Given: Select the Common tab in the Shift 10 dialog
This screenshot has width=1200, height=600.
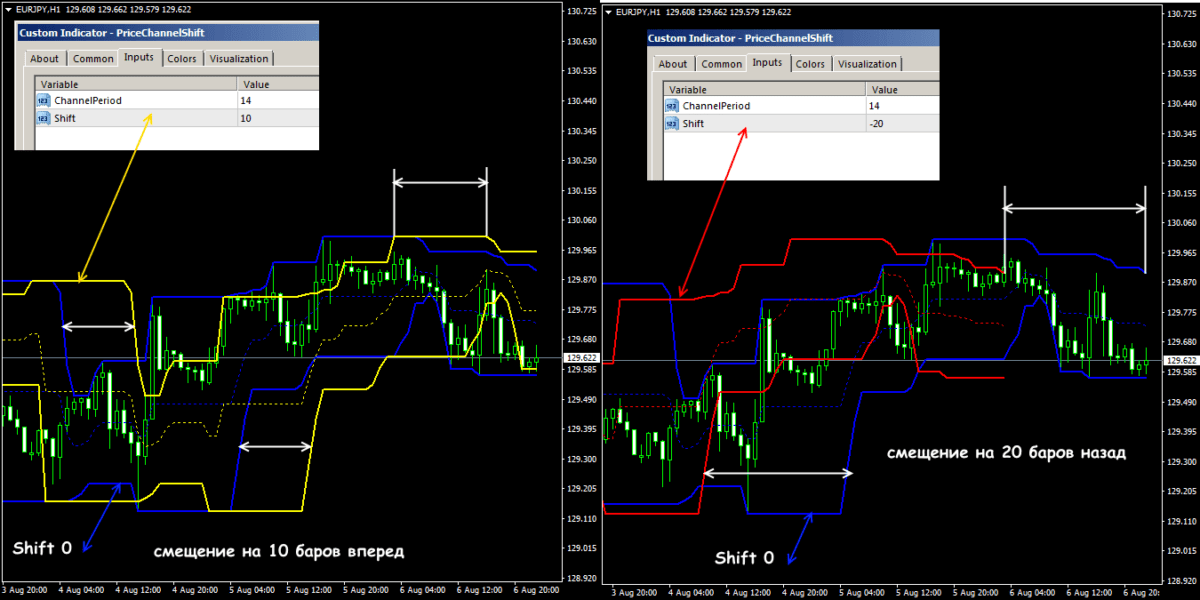Looking at the screenshot, I should click(x=93, y=59).
